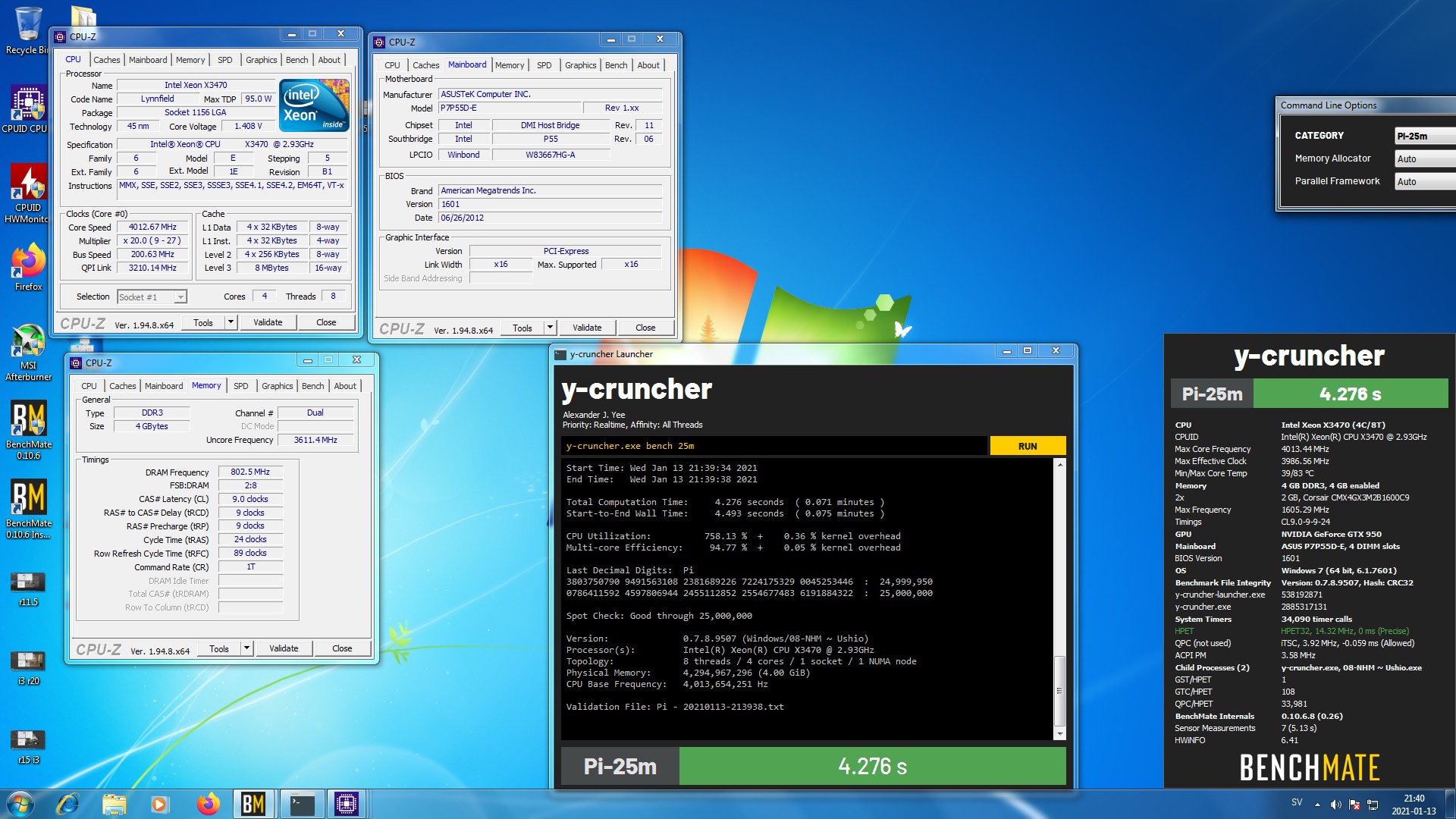This screenshot has height=819, width=1456.
Task: Click the yellow RUN button
Action: [x=1028, y=446]
